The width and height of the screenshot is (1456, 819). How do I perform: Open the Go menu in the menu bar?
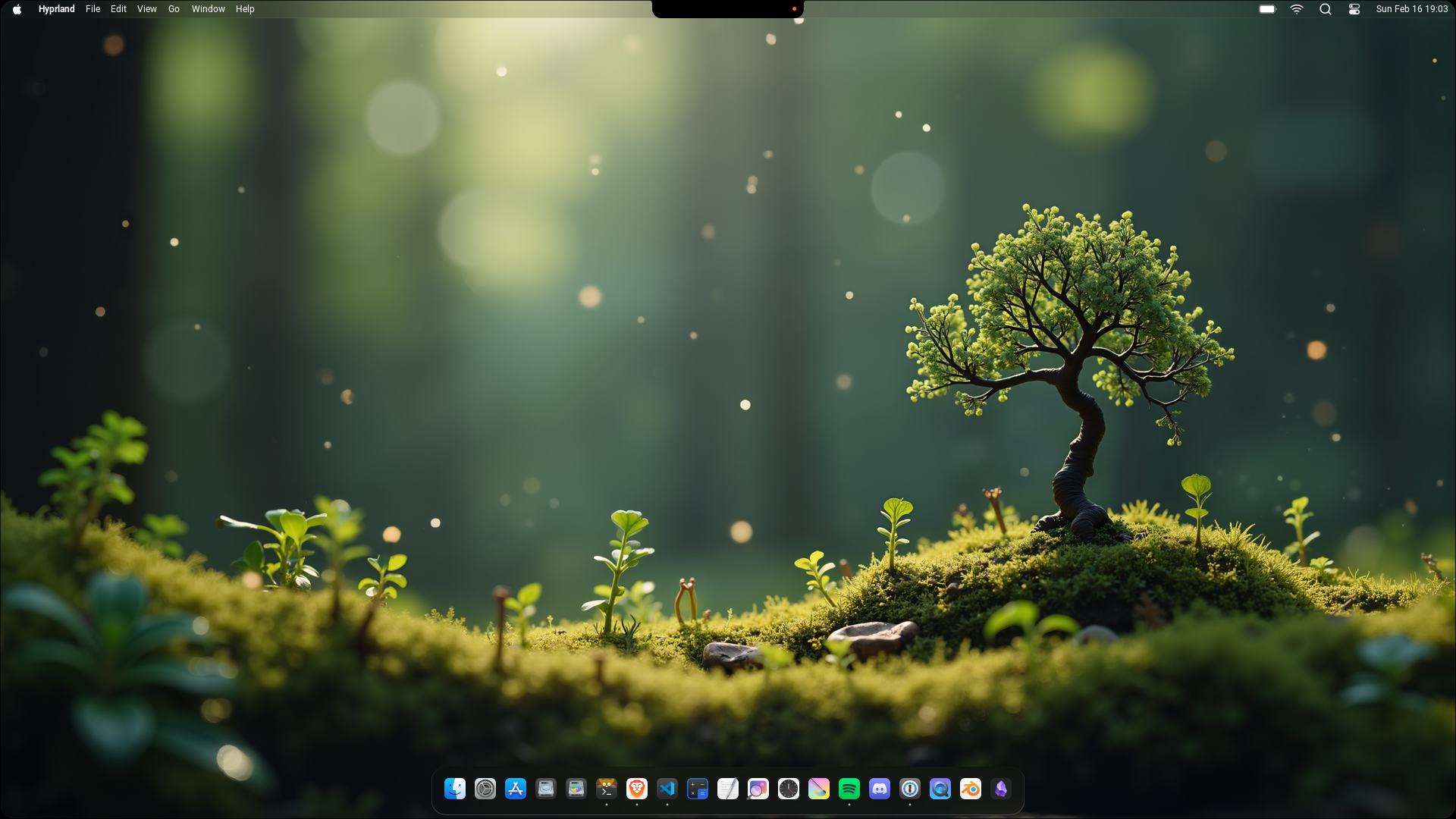click(x=174, y=9)
